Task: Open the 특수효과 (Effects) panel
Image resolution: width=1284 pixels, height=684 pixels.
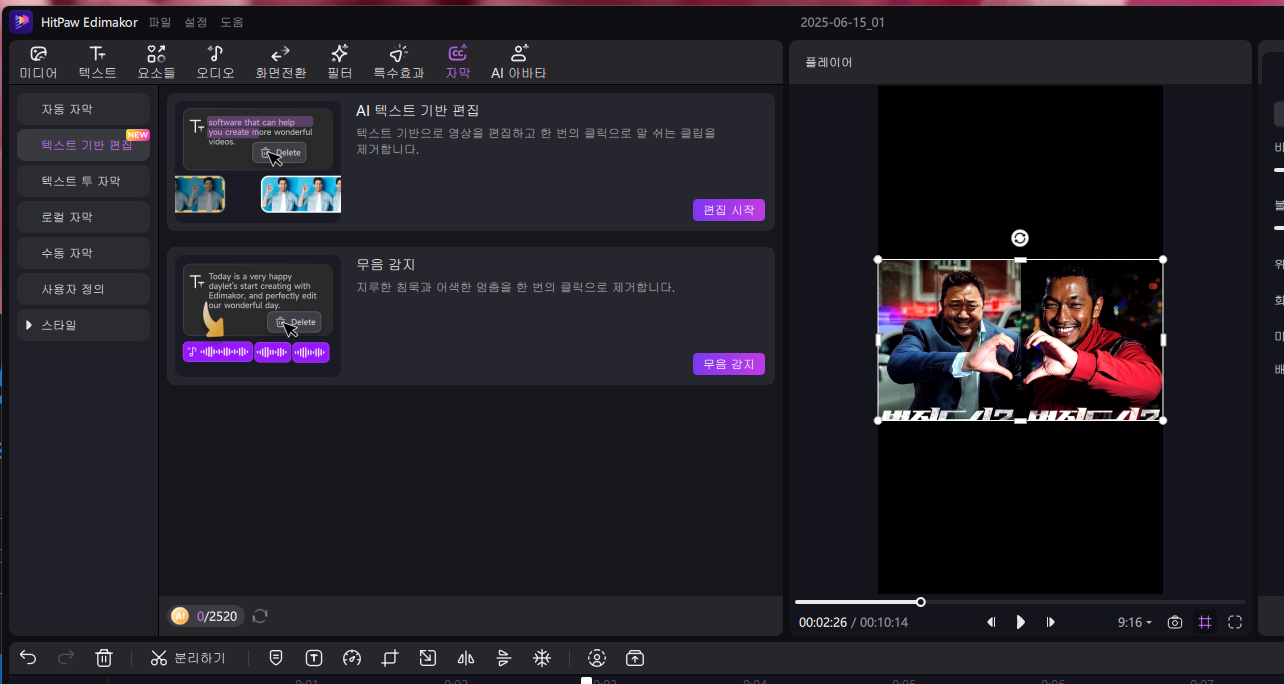Action: pos(399,62)
